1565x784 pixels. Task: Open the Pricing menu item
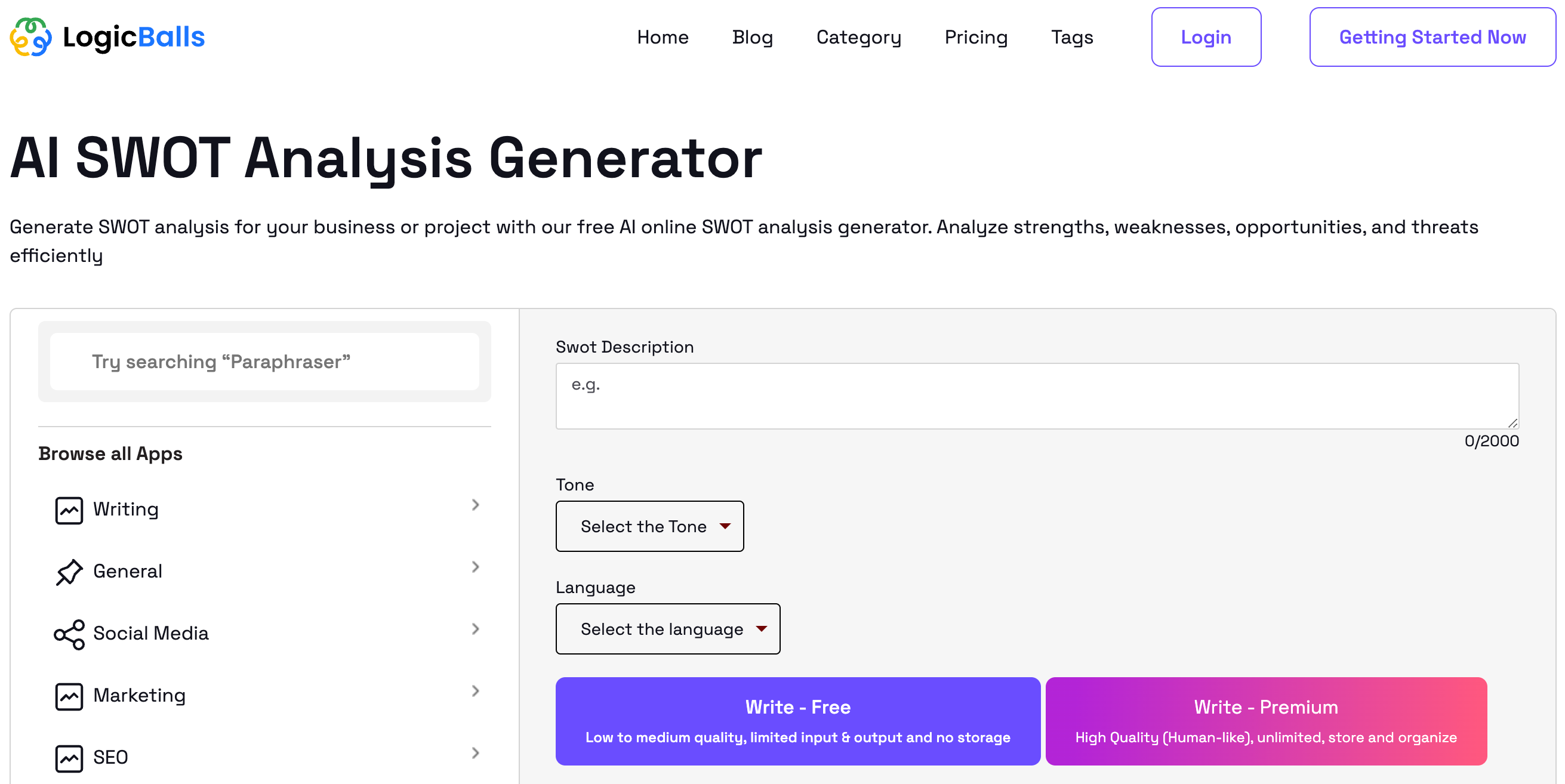(x=976, y=37)
